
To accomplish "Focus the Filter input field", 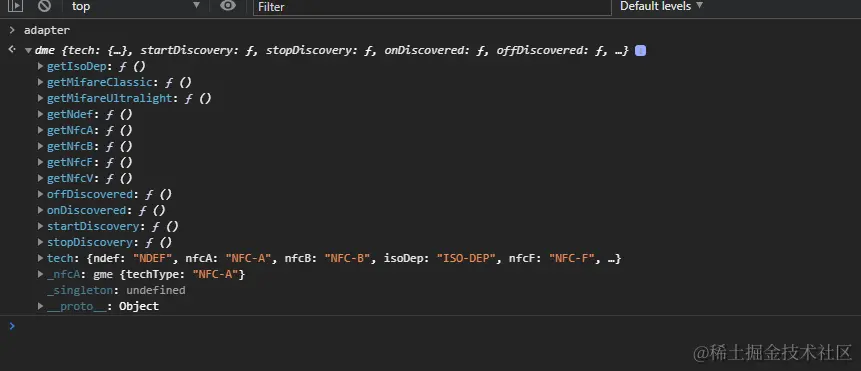I will 432,7.
